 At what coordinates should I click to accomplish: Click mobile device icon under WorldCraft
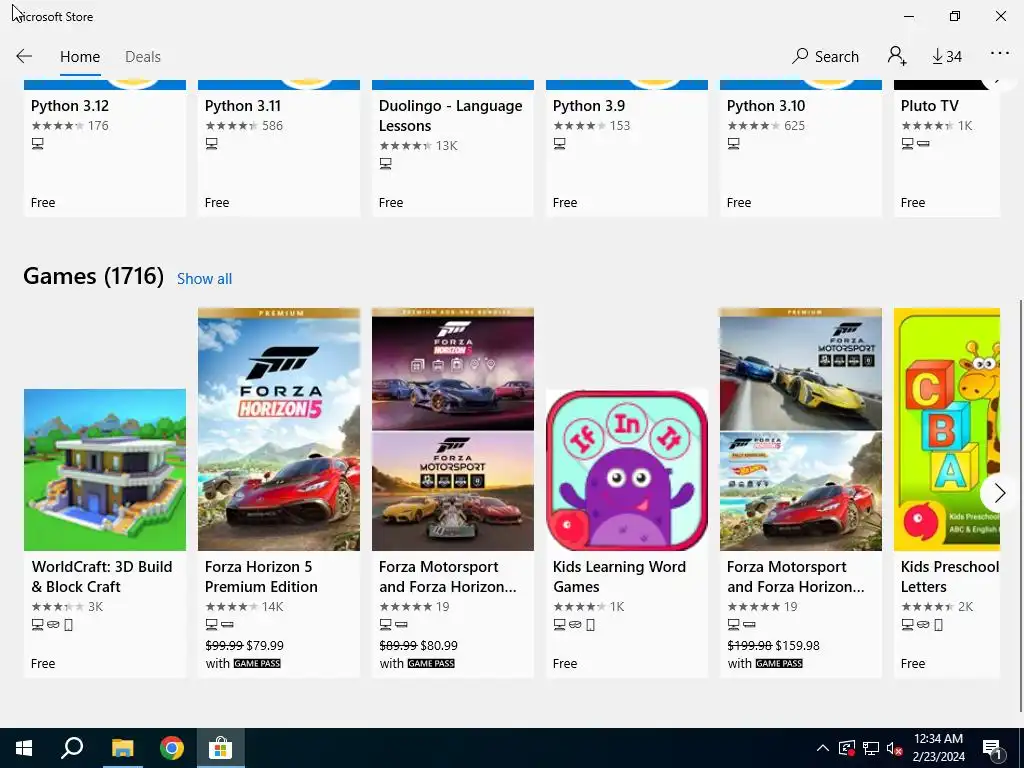tap(69, 625)
